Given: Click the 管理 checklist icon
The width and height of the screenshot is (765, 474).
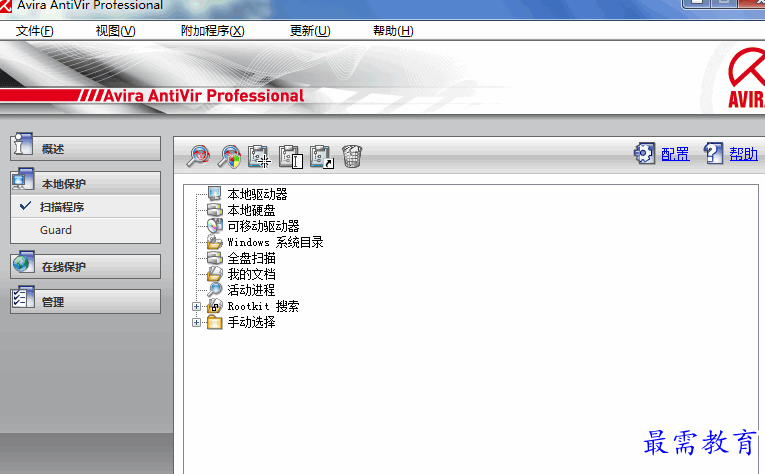Looking at the screenshot, I should [22, 297].
